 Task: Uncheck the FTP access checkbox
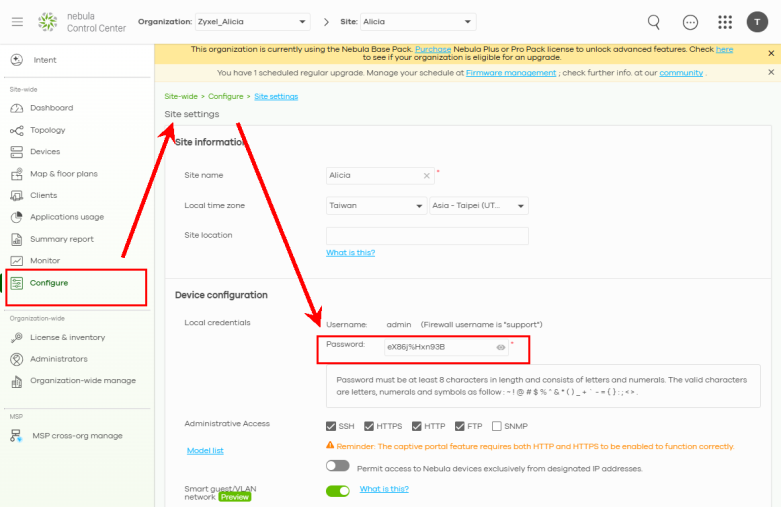(459, 426)
